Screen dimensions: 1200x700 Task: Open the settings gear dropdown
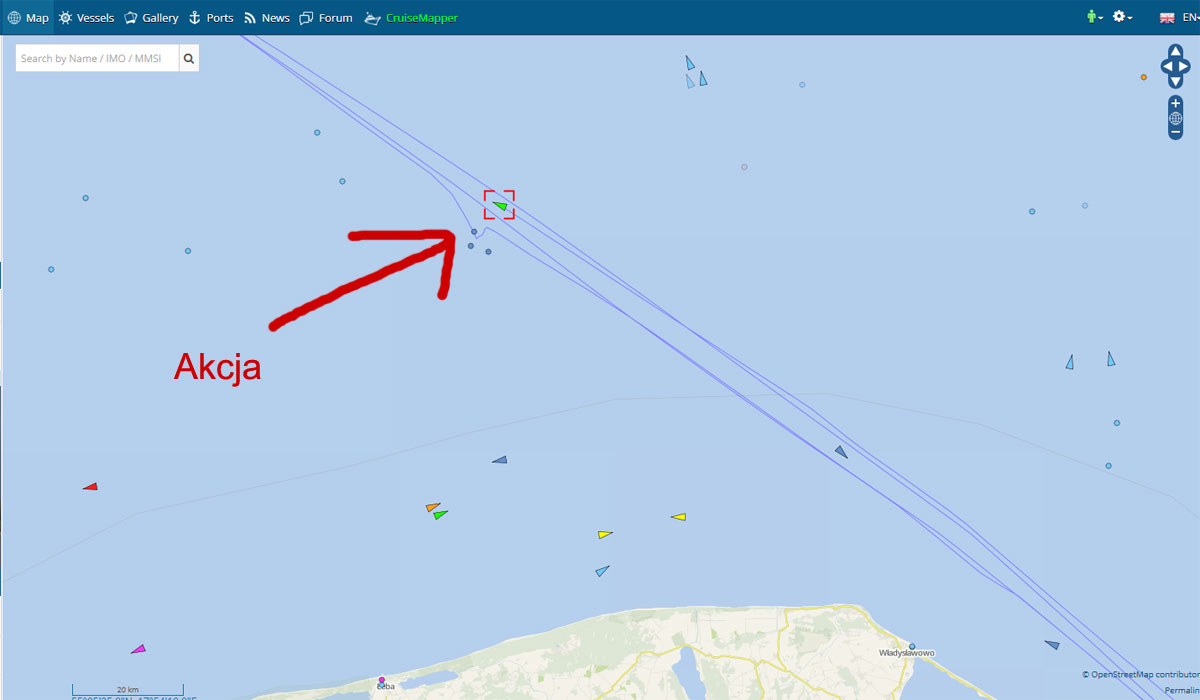pyautogui.click(x=1122, y=17)
